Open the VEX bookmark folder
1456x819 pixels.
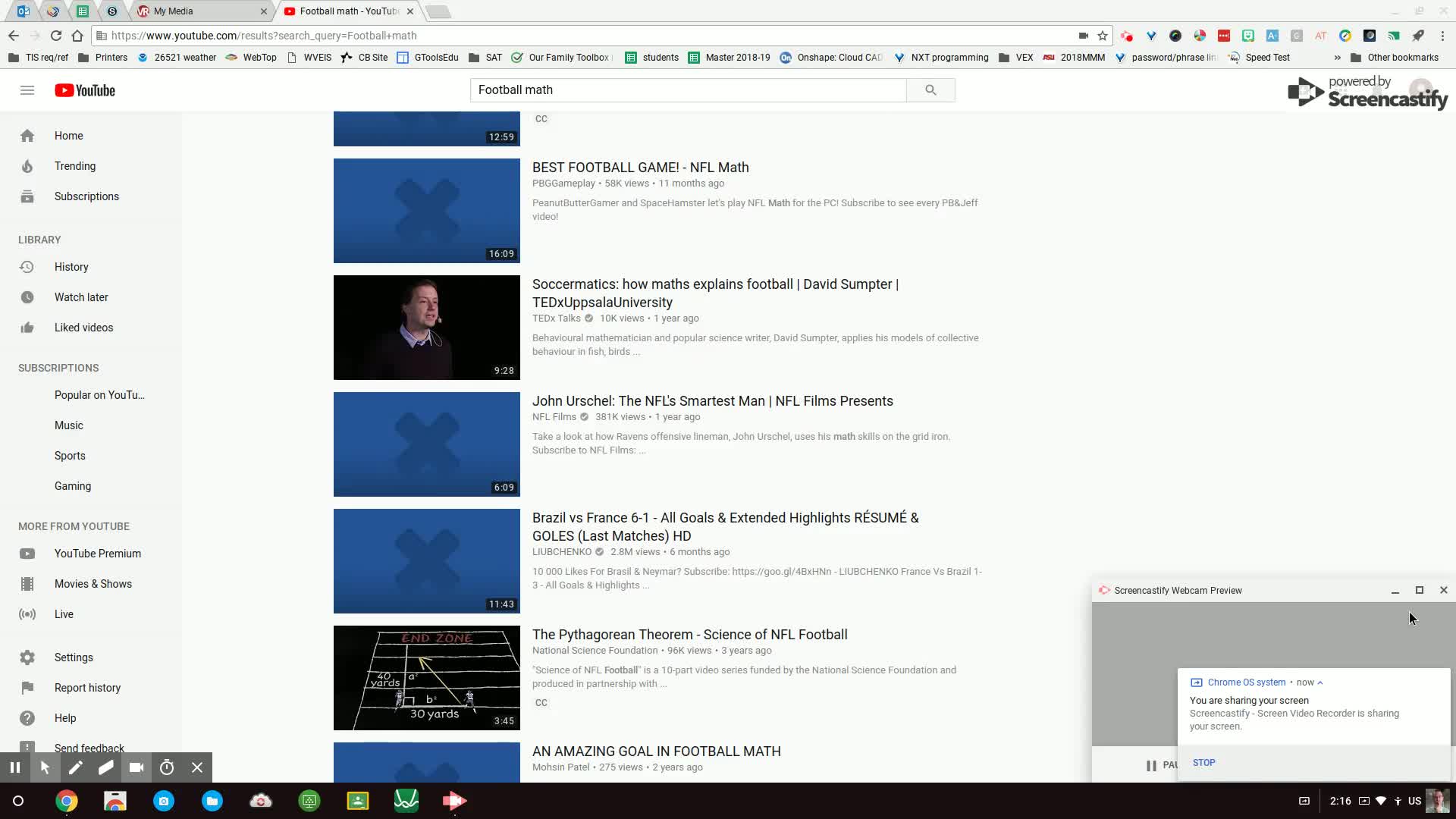1016,58
